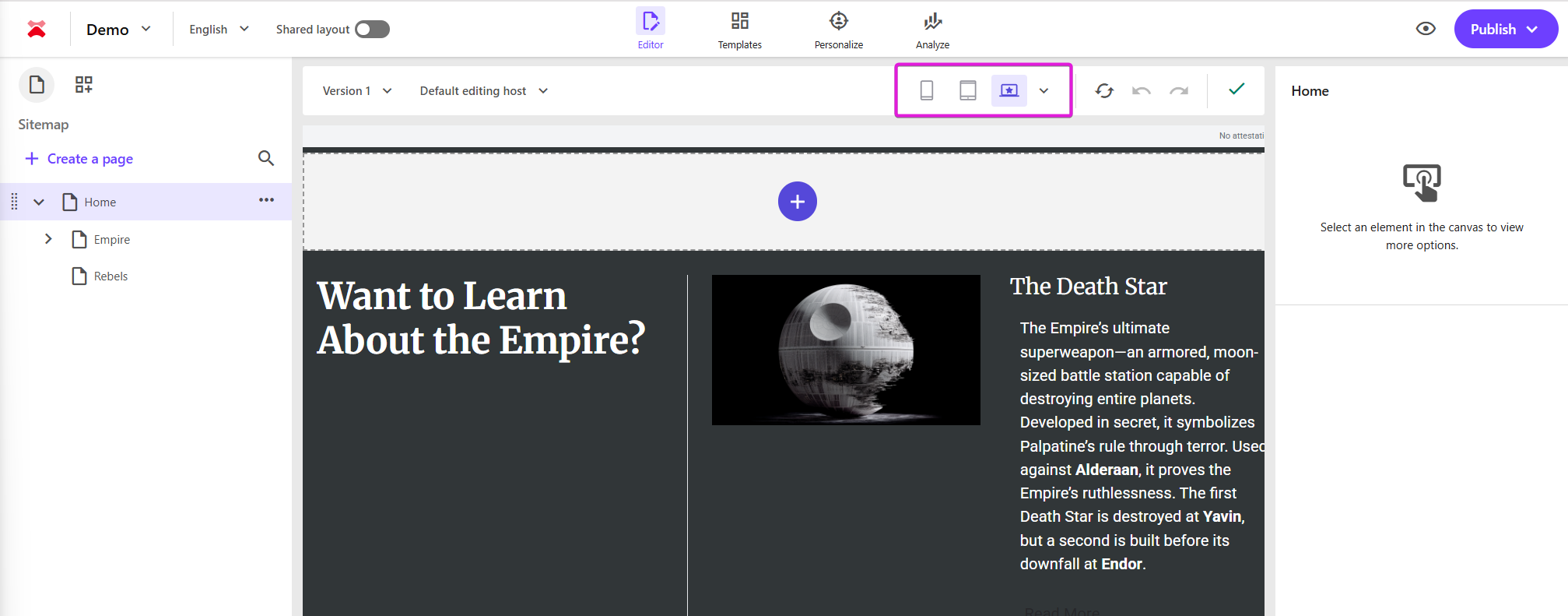Click the undo icon
Image resolution: width=1568 pixels, height=616 pixels.
coord(1142,91)
